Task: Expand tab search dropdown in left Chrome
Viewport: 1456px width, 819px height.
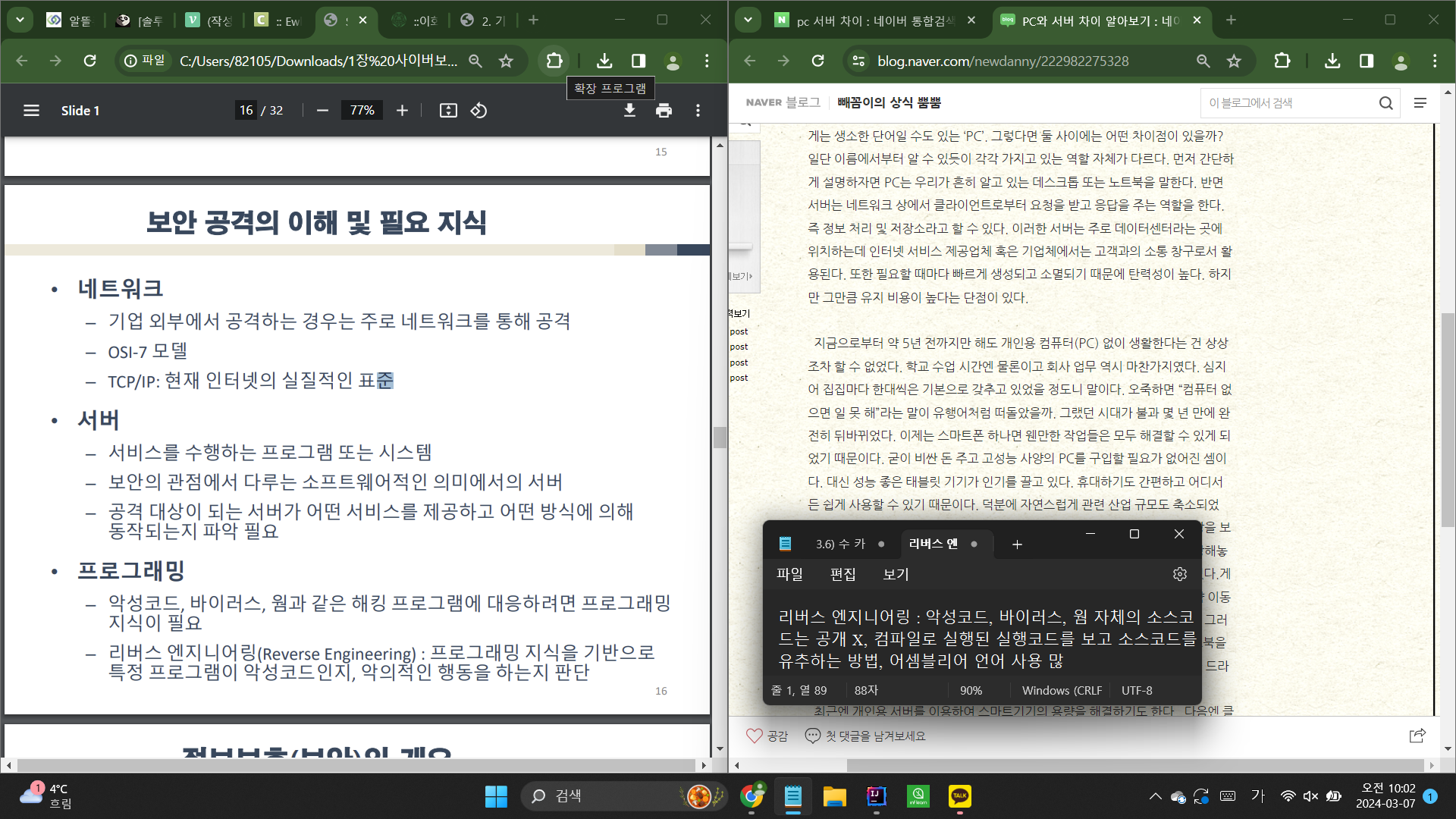Action: point(20,20)
